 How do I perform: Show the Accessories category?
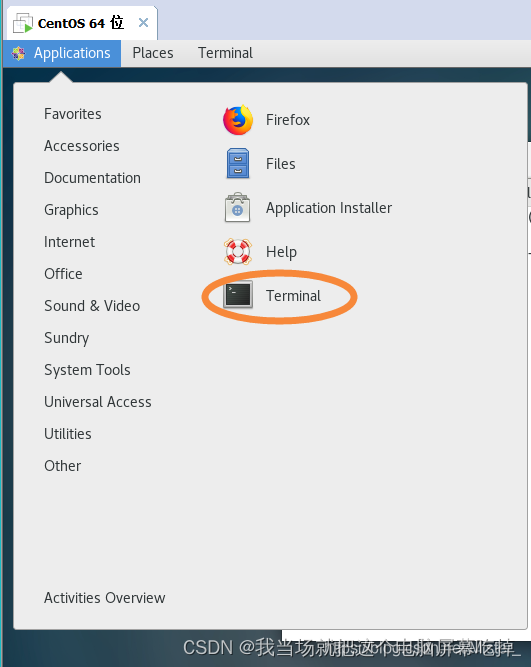tap(82, 146)
